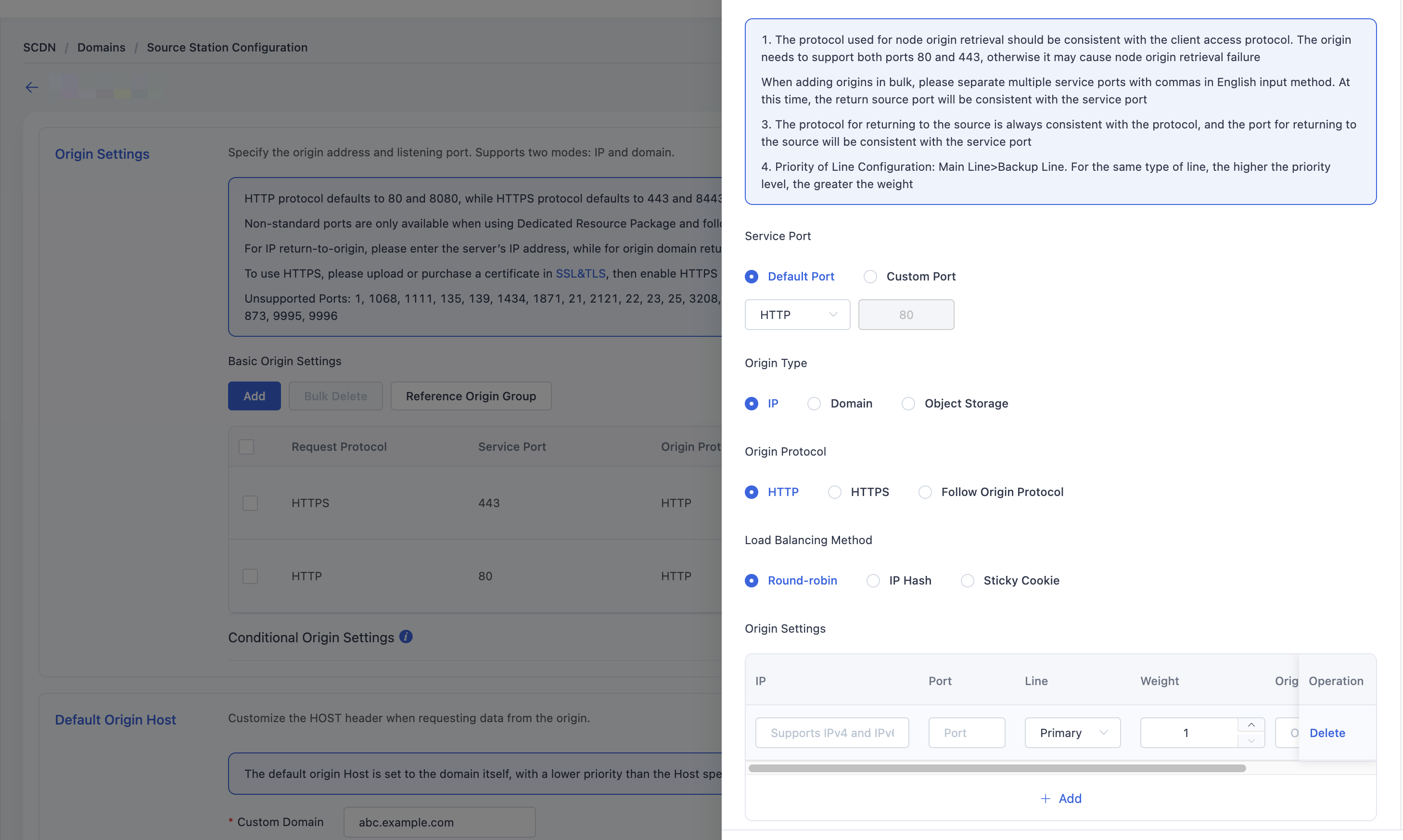1403x840 pixels.
Task: Increase weight with the up stepper arrow
Action: tap(1251, 725)
